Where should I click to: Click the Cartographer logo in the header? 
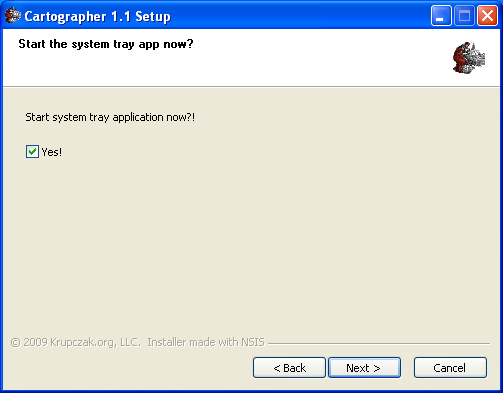coord(469,58)
